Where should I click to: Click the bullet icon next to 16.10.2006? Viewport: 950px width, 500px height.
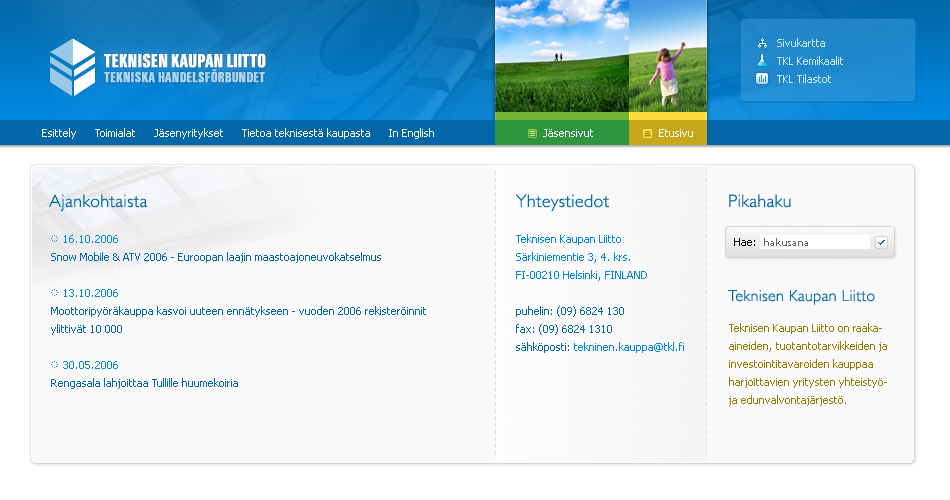pos(55,239)
